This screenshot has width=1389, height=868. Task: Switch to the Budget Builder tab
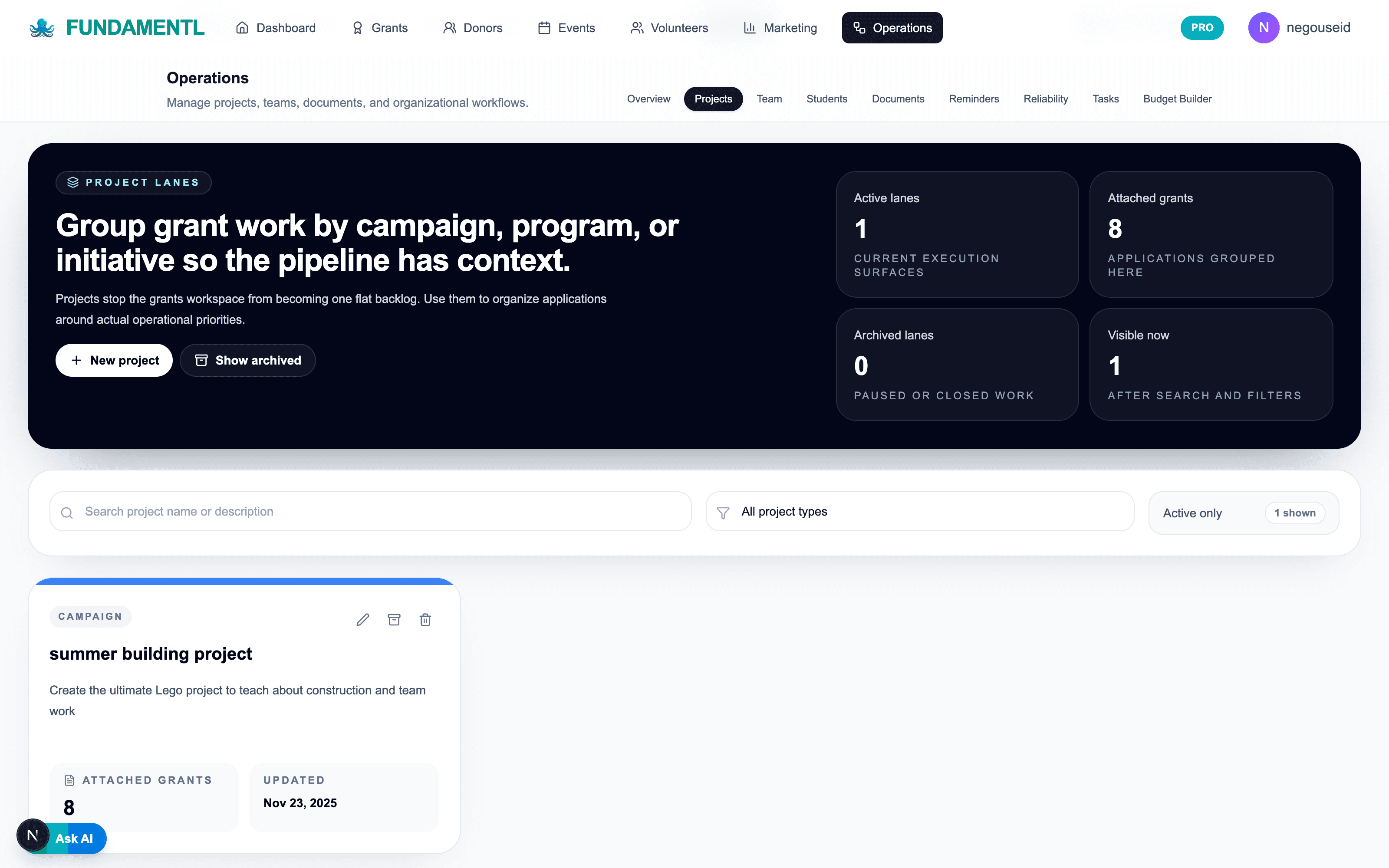1177,99
